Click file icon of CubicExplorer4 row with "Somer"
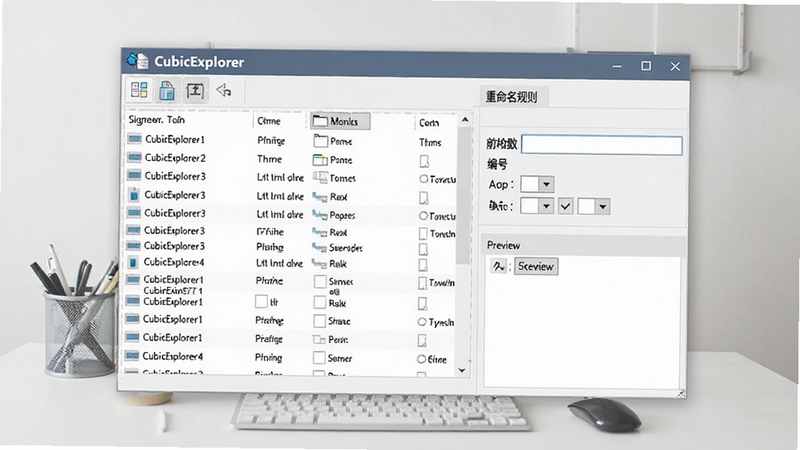Image resolution: width=800 pixels, height=450 pixels. pyautogui.click(x=132, y=356)
